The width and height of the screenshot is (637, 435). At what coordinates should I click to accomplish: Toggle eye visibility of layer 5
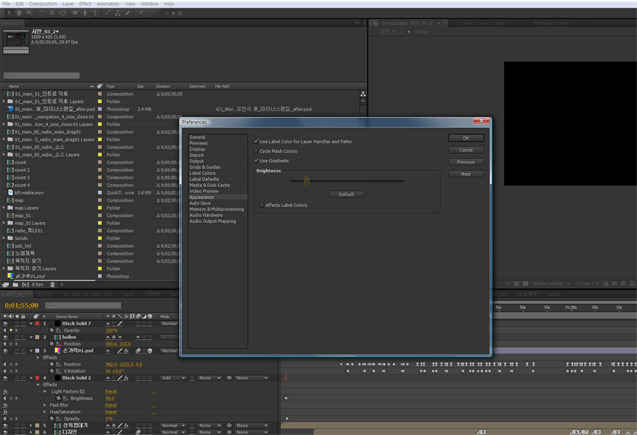coord(5,425)
